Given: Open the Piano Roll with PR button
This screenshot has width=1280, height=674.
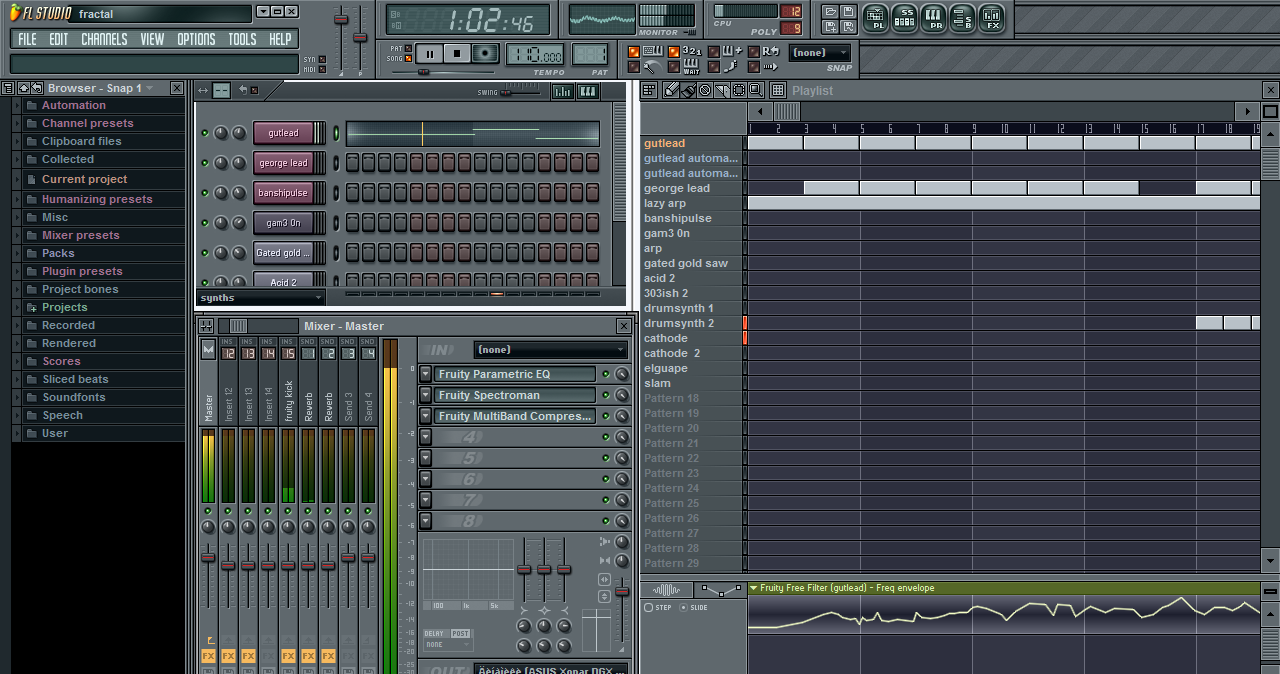Looking at the screenshot, I should 934,16.
